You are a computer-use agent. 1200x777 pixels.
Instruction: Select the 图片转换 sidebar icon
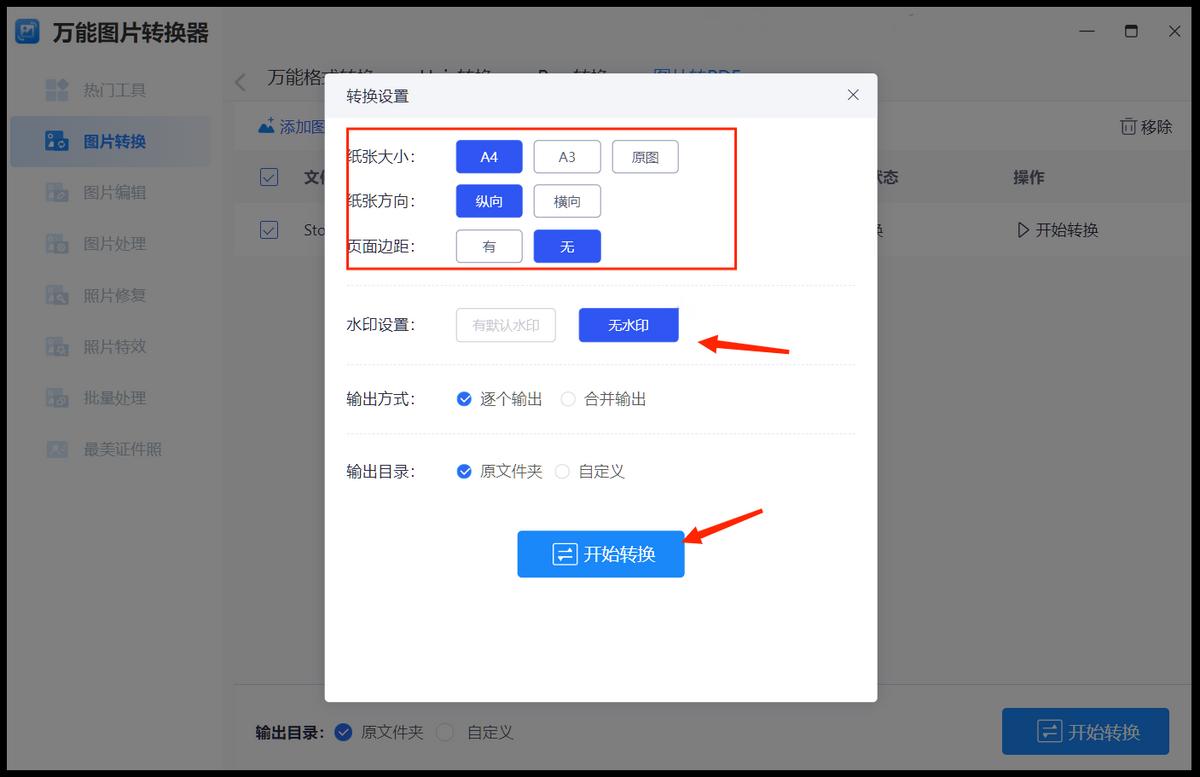(x=55, y=141)
